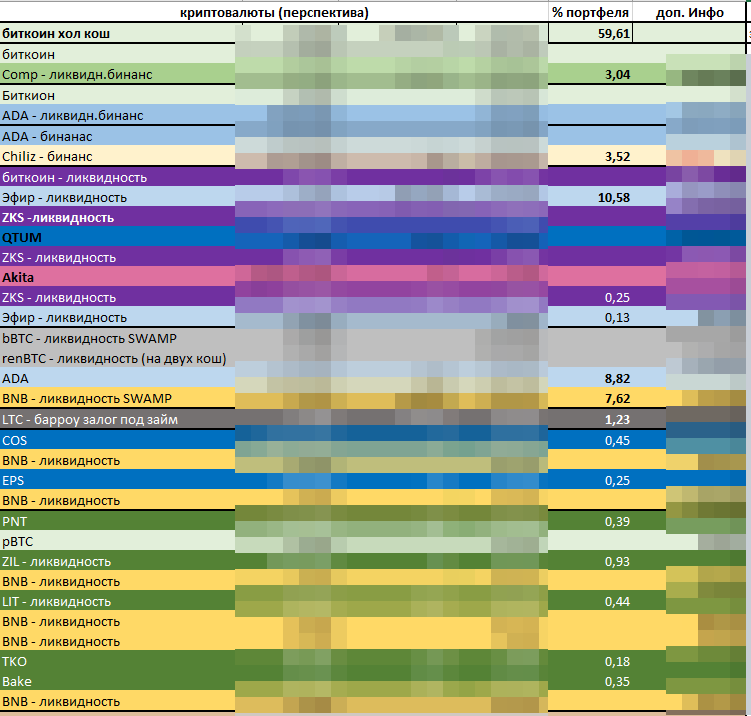Viewport: 751px width, 716px height.
Task: Select the 'EPS' cell
Action: 13,480
